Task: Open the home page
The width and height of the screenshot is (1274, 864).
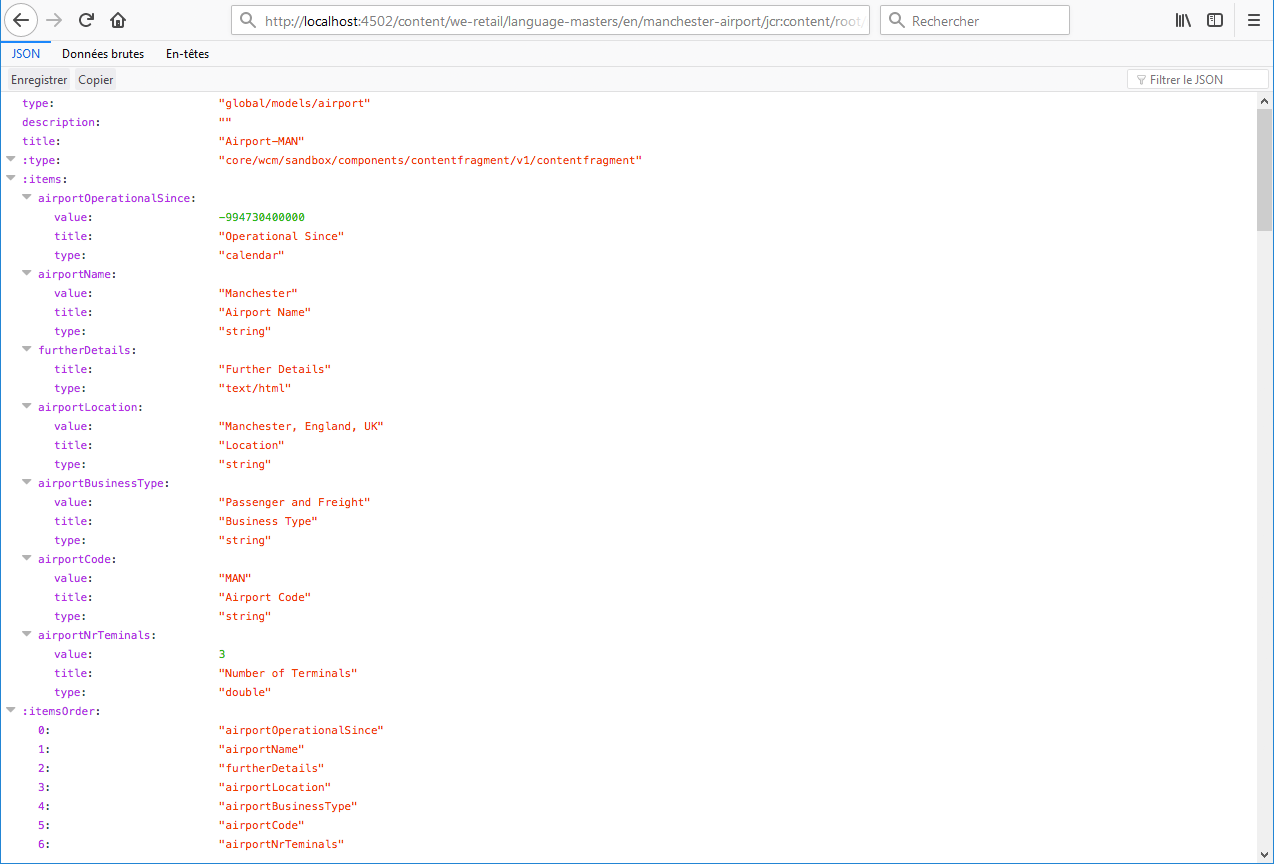Action: (x=118, y=20)
